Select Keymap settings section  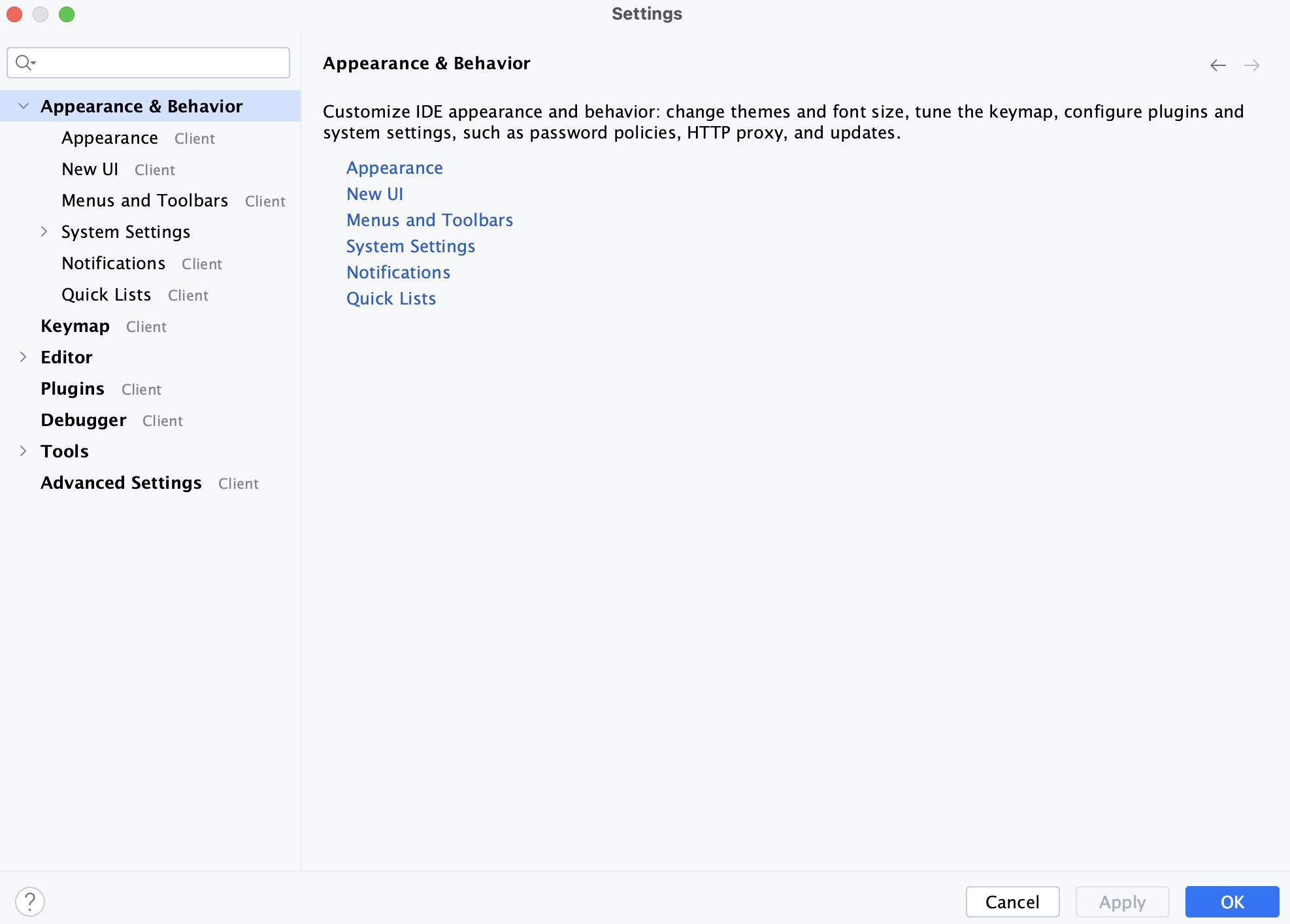75,325
